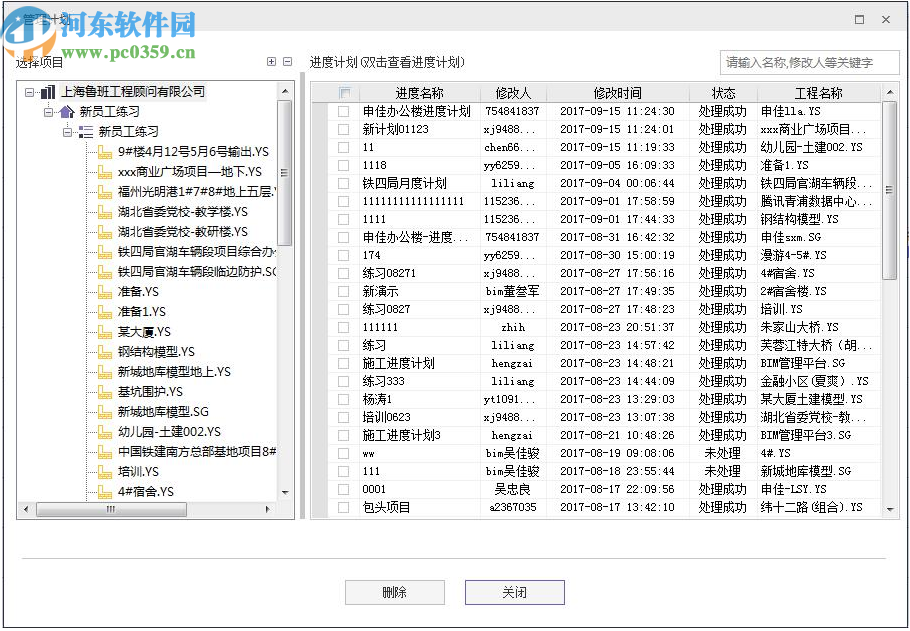The image size is (910, 631).
Task: Click the 状态 column header
Action: (723, 92)
